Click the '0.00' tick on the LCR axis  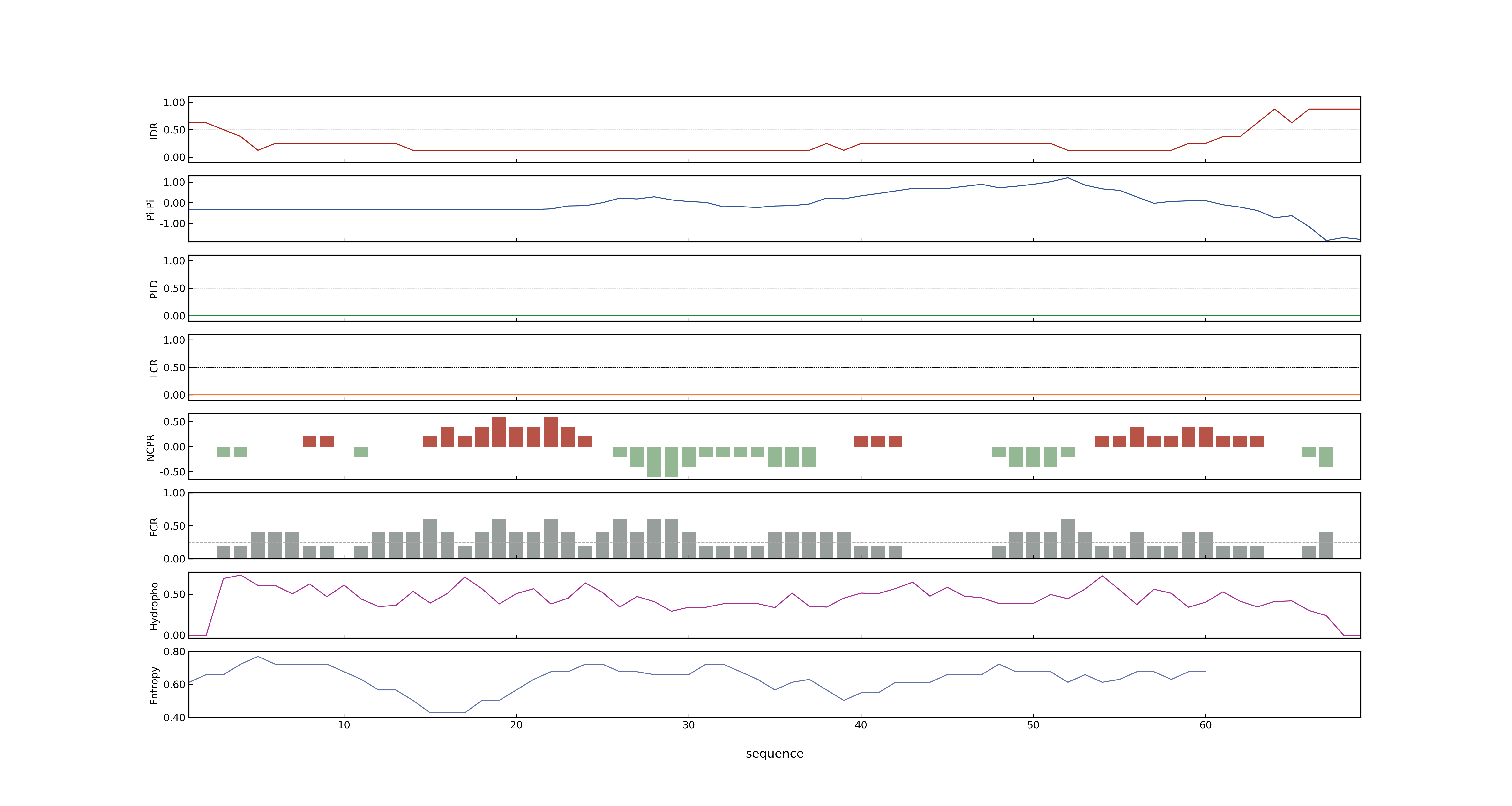click(174, 395)
